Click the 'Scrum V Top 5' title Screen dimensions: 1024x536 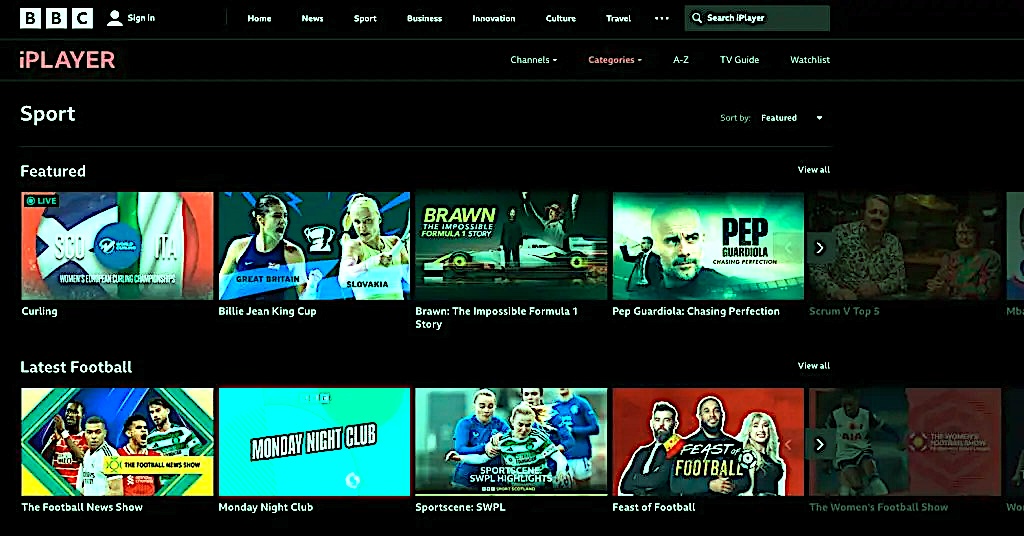coord(844,311)
